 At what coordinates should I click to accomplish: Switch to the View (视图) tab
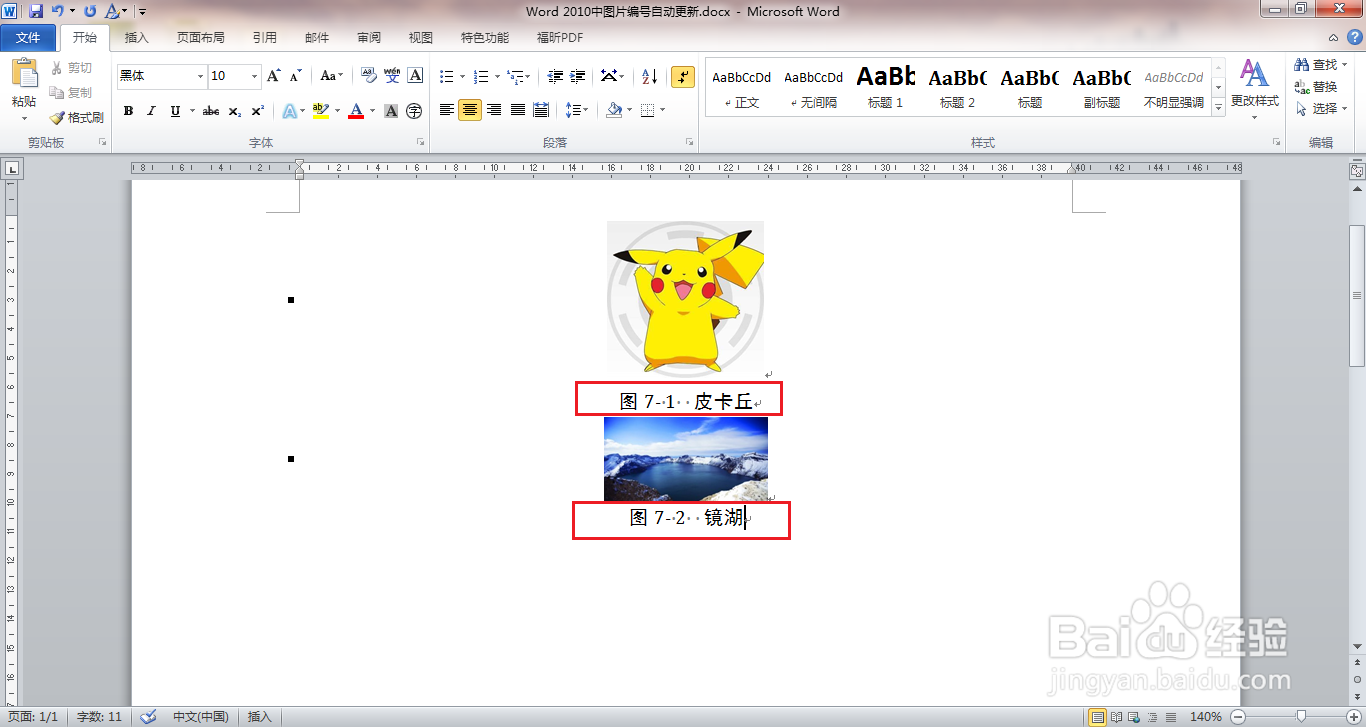421,38
